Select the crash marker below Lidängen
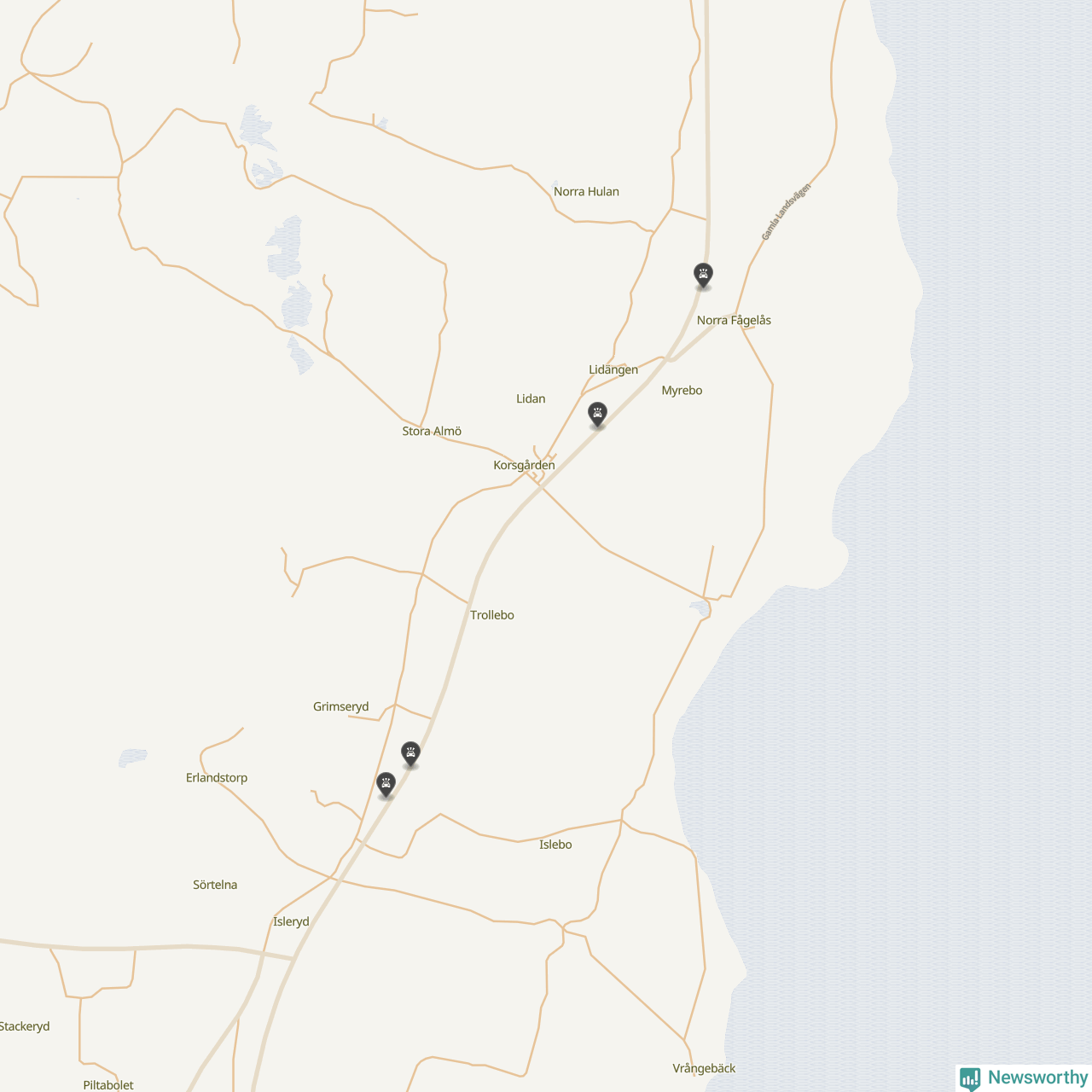 597,415
